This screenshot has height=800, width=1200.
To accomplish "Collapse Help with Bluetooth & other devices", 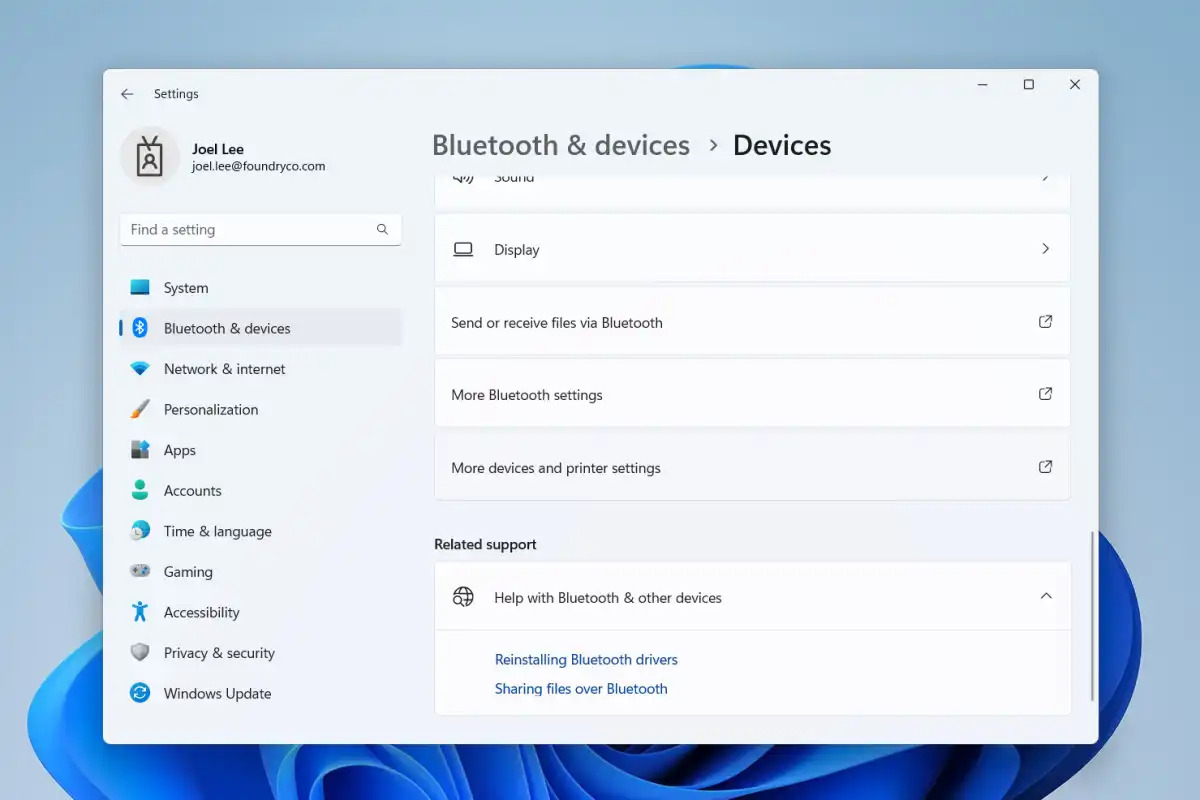I will point(1046,596).
